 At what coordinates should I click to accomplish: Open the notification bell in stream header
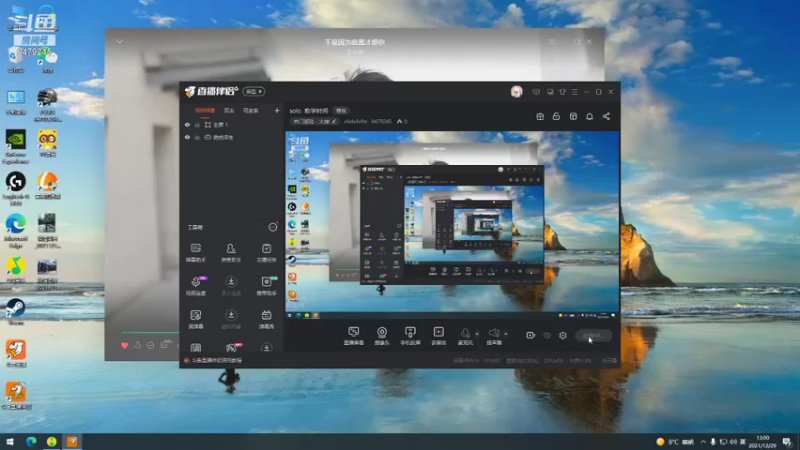click(x=589, y=116)
